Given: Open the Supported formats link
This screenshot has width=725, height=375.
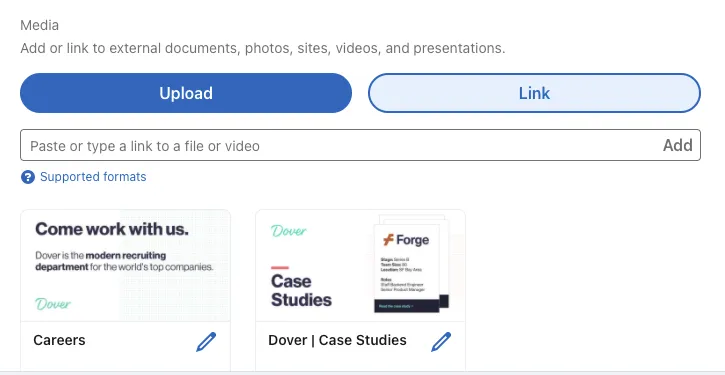Looking at the screenshot, I should pos(93,177).
